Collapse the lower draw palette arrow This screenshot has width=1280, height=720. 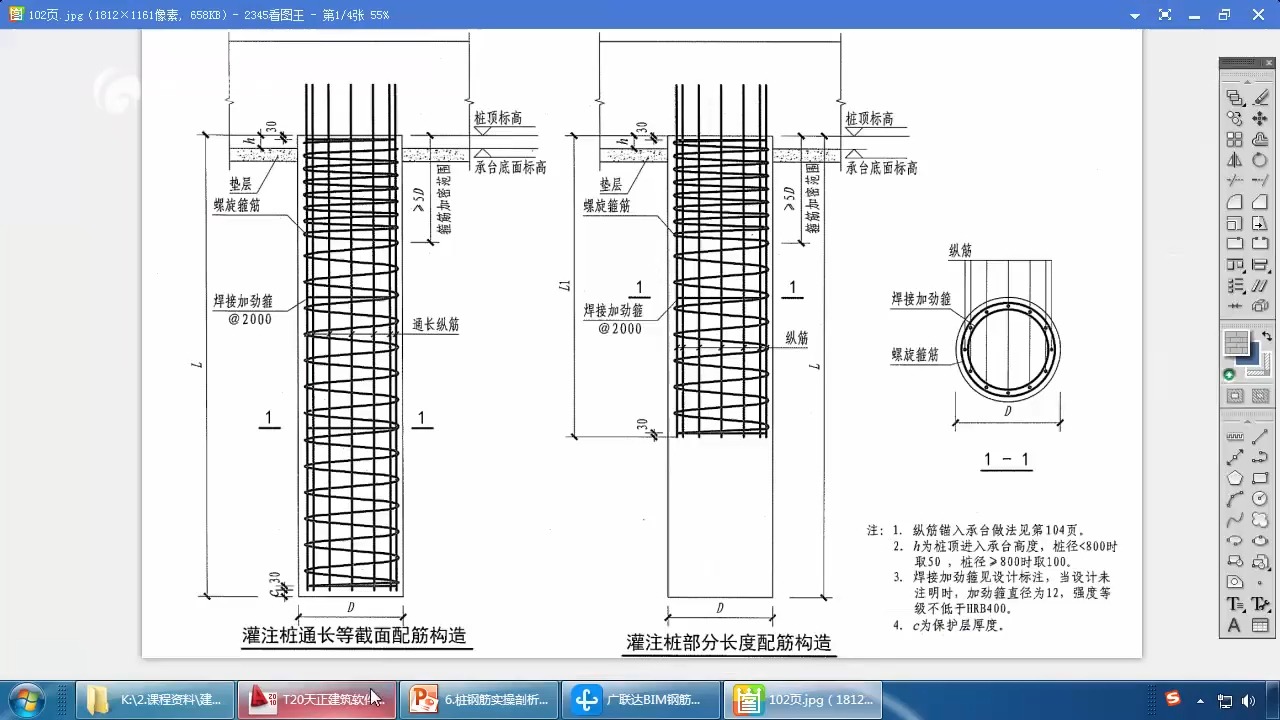tap(1248, 421)
